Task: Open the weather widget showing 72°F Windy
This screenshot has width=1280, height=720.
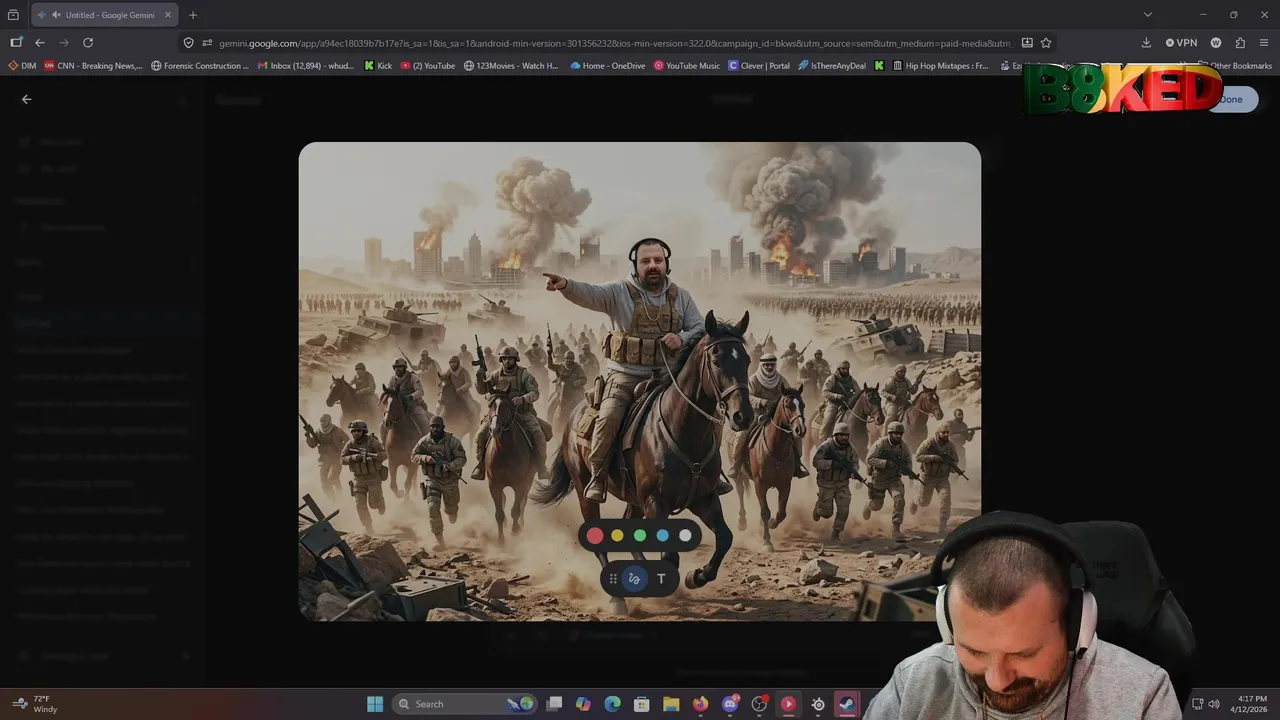Action: coord(35,704)
